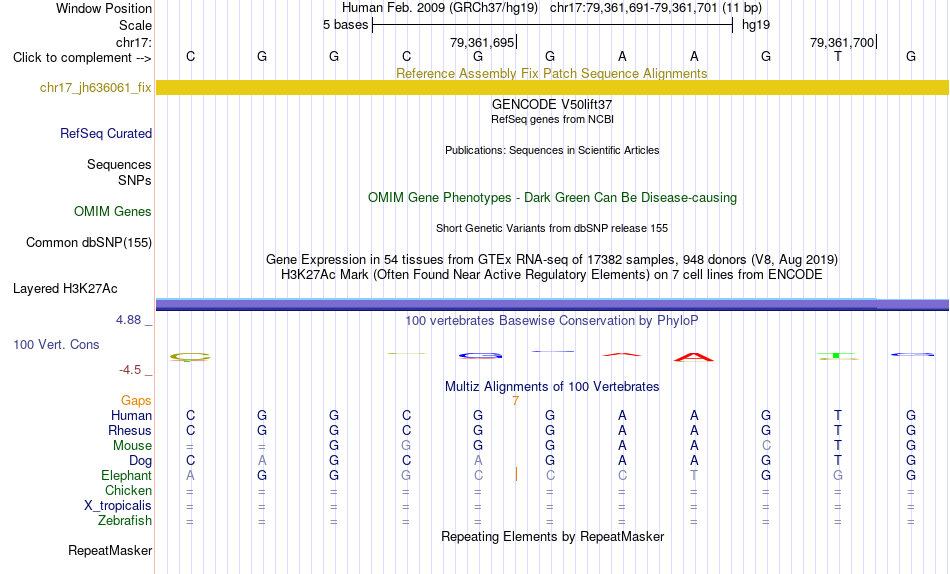Open 'RefSeq genes from NCBI' track title
The width and height of the screenshot is (950, 574).
[552, 119]
